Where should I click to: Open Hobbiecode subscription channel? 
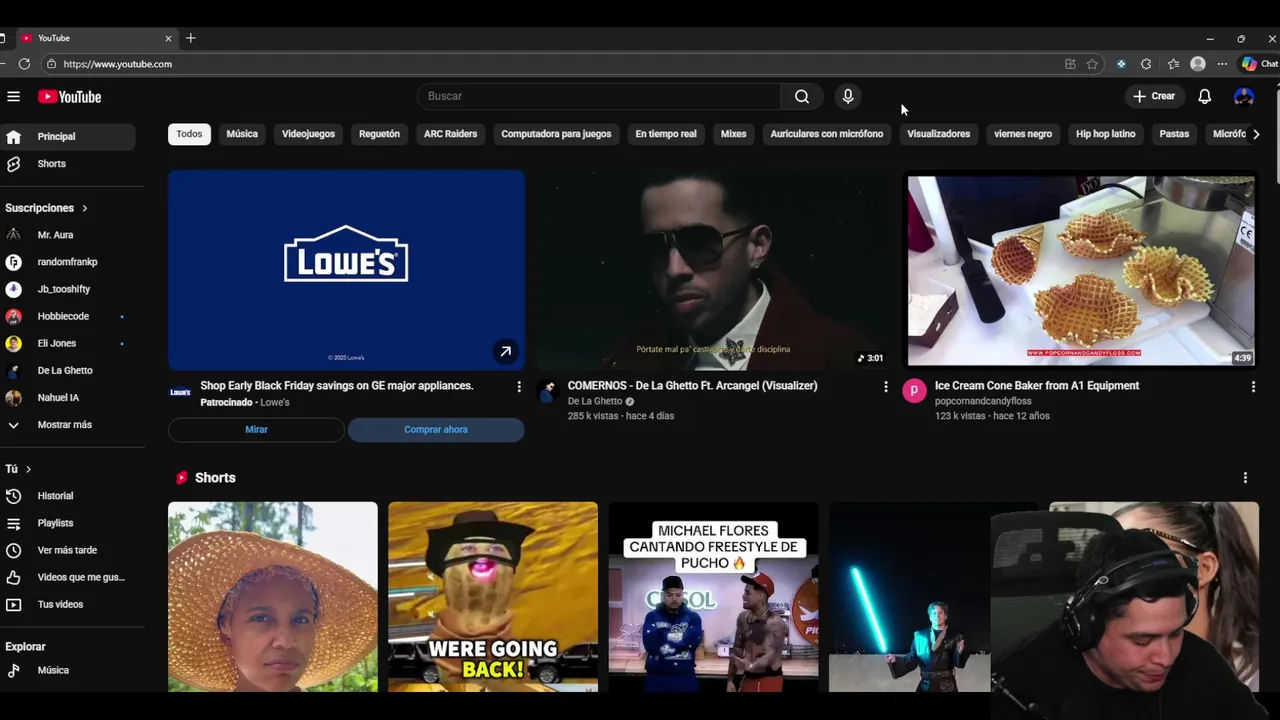[67, 316]
